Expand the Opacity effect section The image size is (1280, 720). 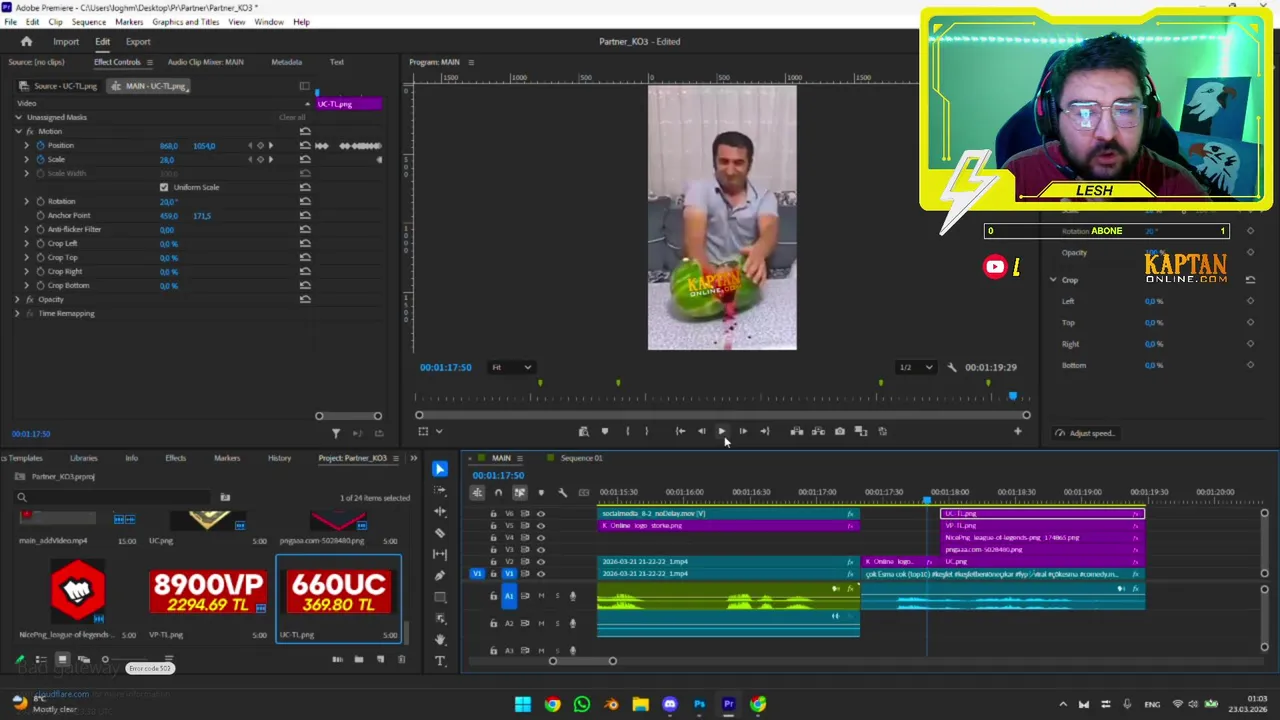tap(17, 300)
